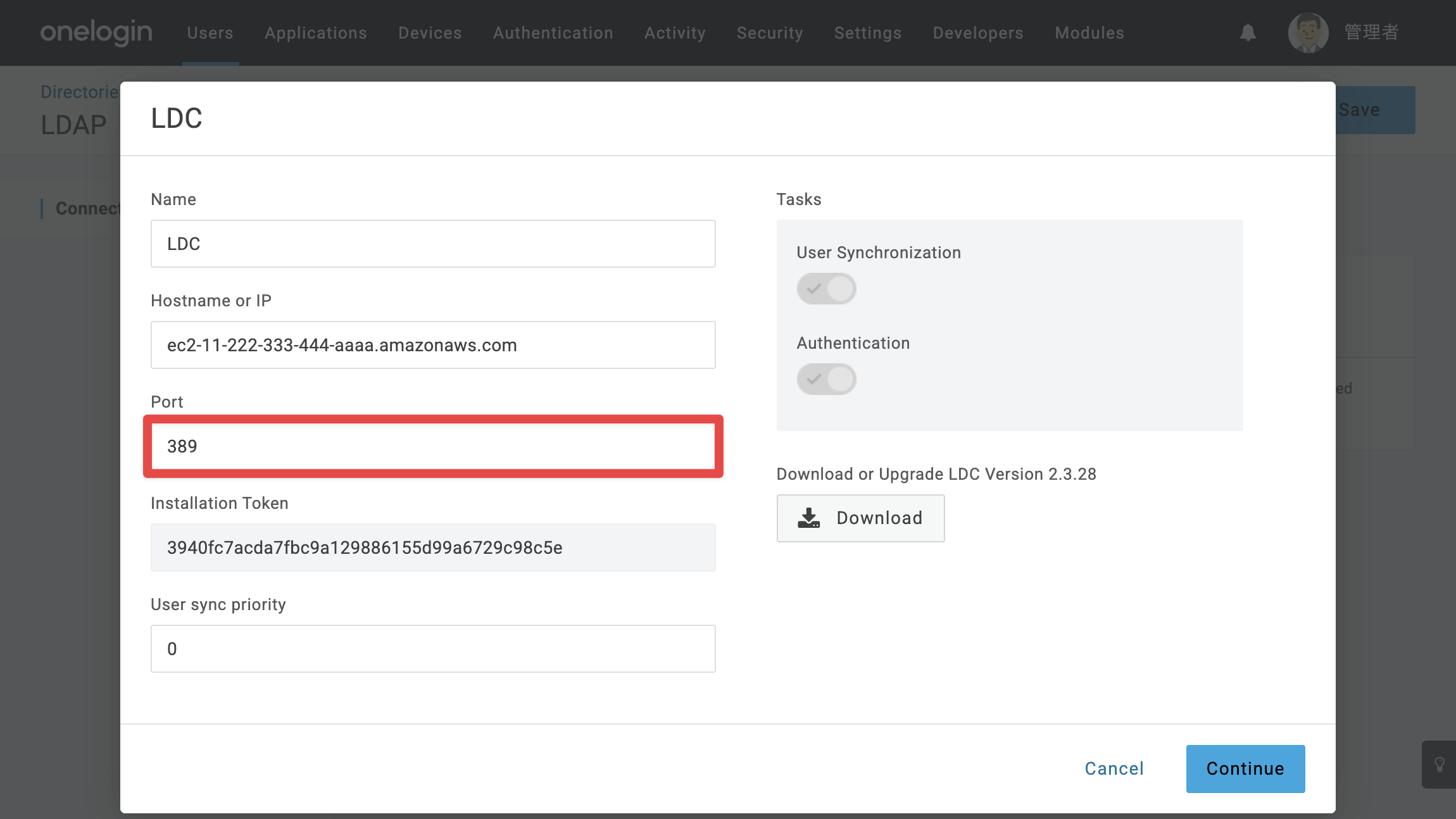Open the notifications bell
Image resolution: width=1456 pixels, height=819 pixels.
tap(1248, 32)
